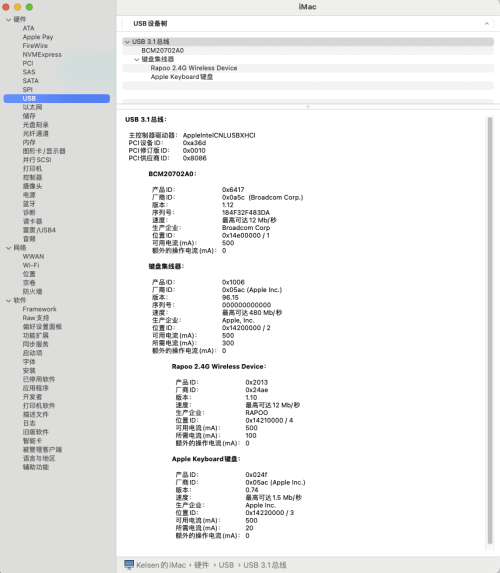
Task: Click the details pane vertical scrollbar
Action: tap(490, 331)
